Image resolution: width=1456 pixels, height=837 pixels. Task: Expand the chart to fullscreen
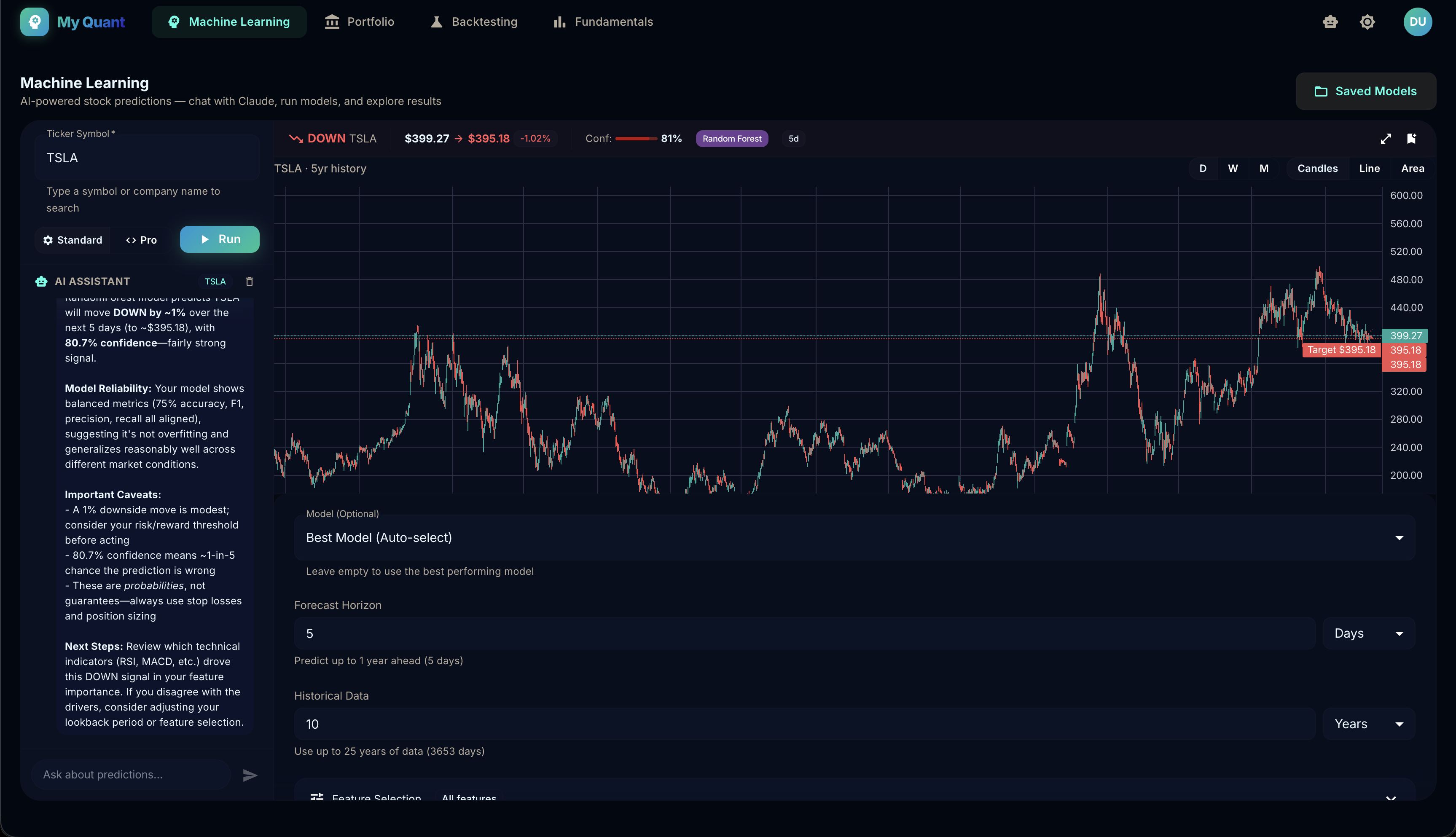point(1386,139)
